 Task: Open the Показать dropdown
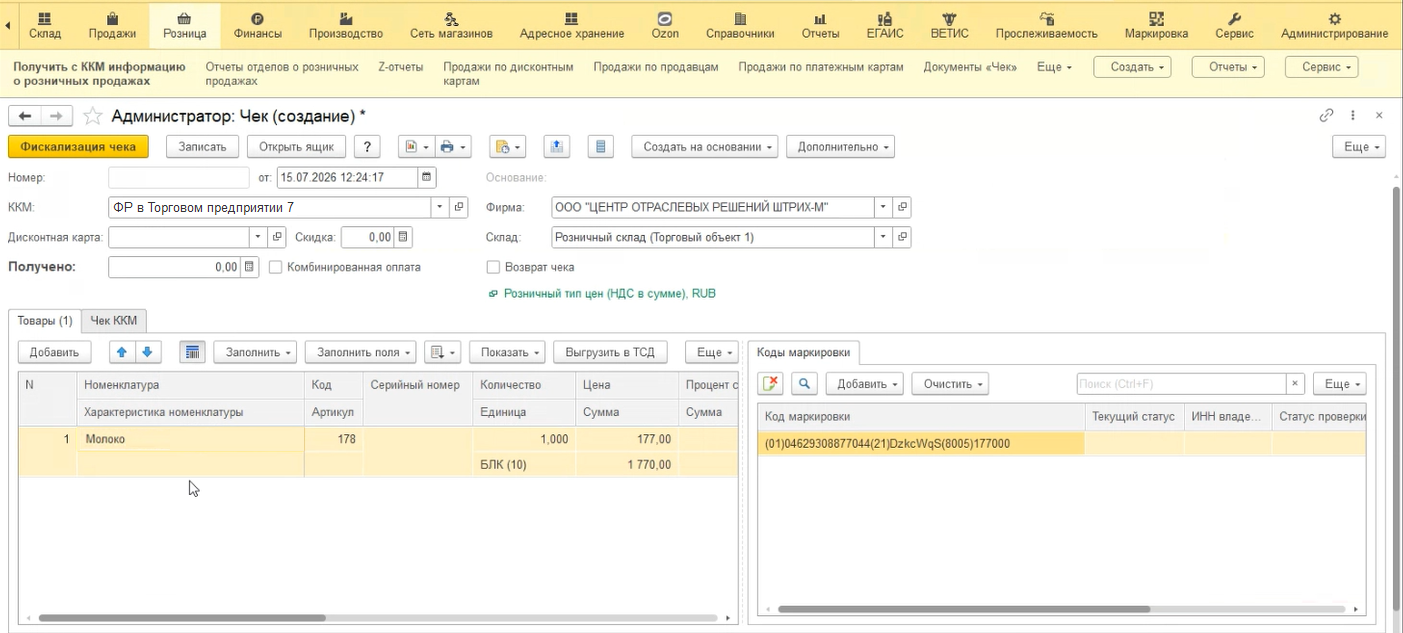pos(507,352)
